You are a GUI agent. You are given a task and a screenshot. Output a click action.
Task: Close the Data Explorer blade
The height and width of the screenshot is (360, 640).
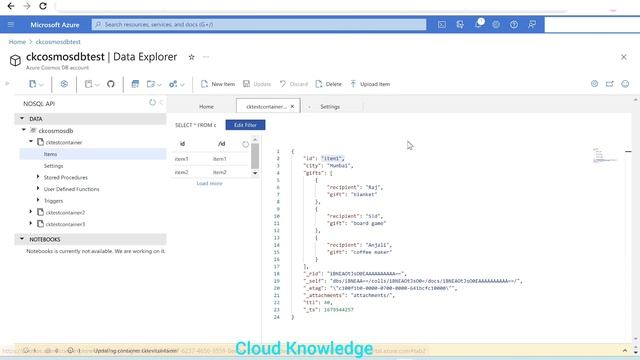624,57
